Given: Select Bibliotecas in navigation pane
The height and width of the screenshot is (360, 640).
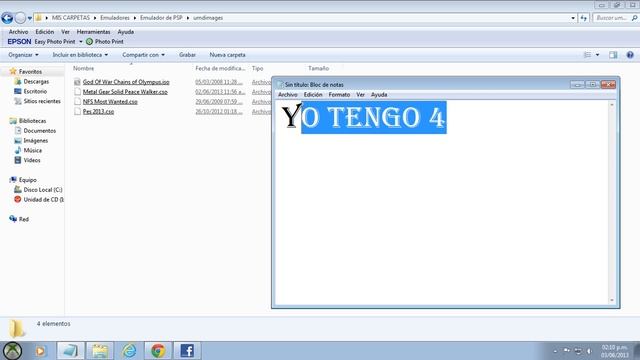Looking at the screenshot, I should pyautogui.click(x=32, y=121).
